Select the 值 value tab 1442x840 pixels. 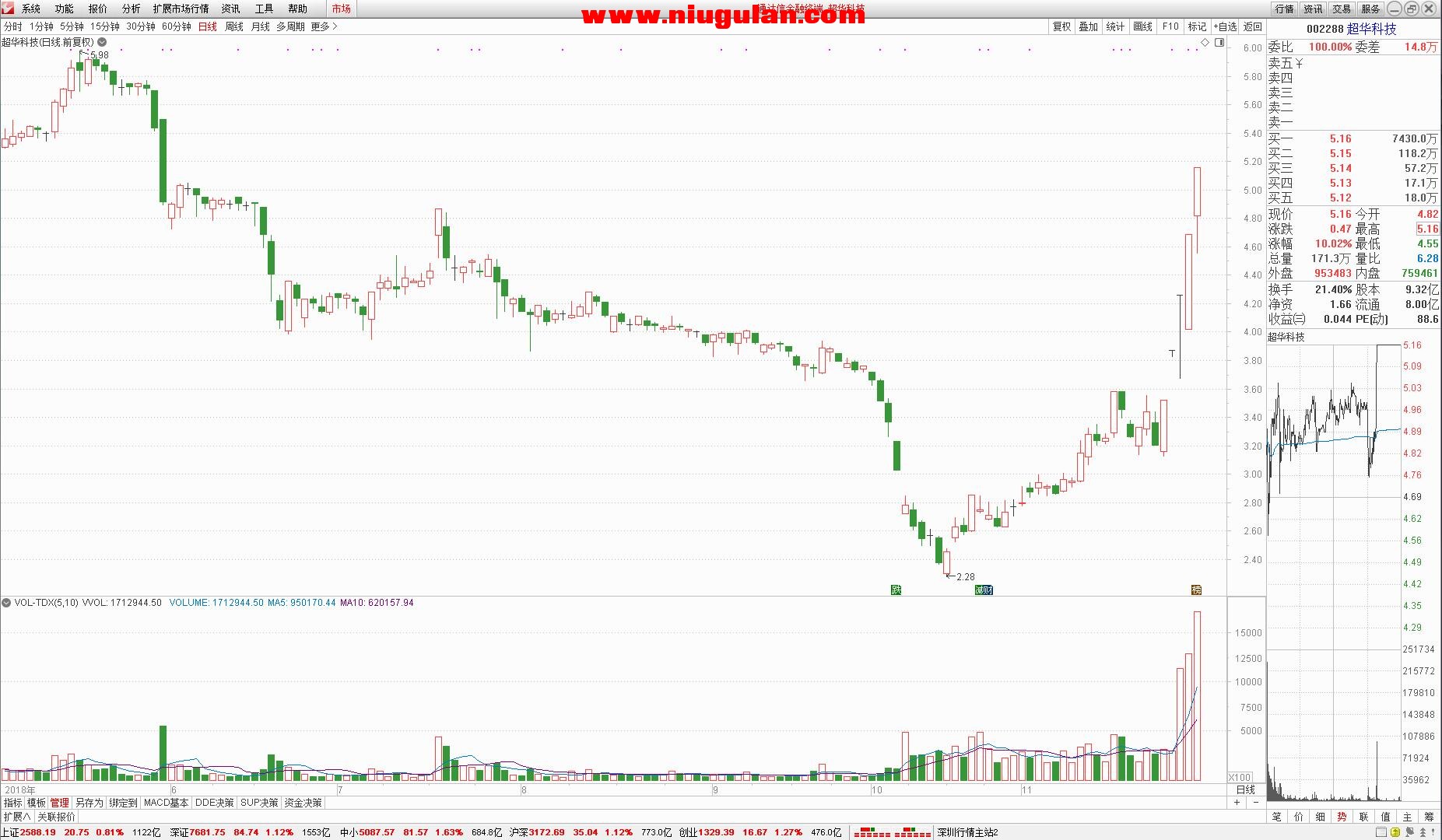click(1385, 817)
